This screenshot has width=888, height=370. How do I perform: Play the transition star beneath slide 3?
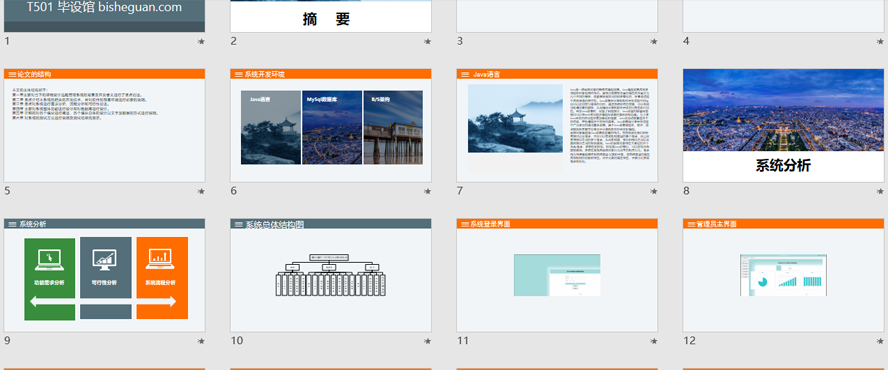(x=654, y=41)
